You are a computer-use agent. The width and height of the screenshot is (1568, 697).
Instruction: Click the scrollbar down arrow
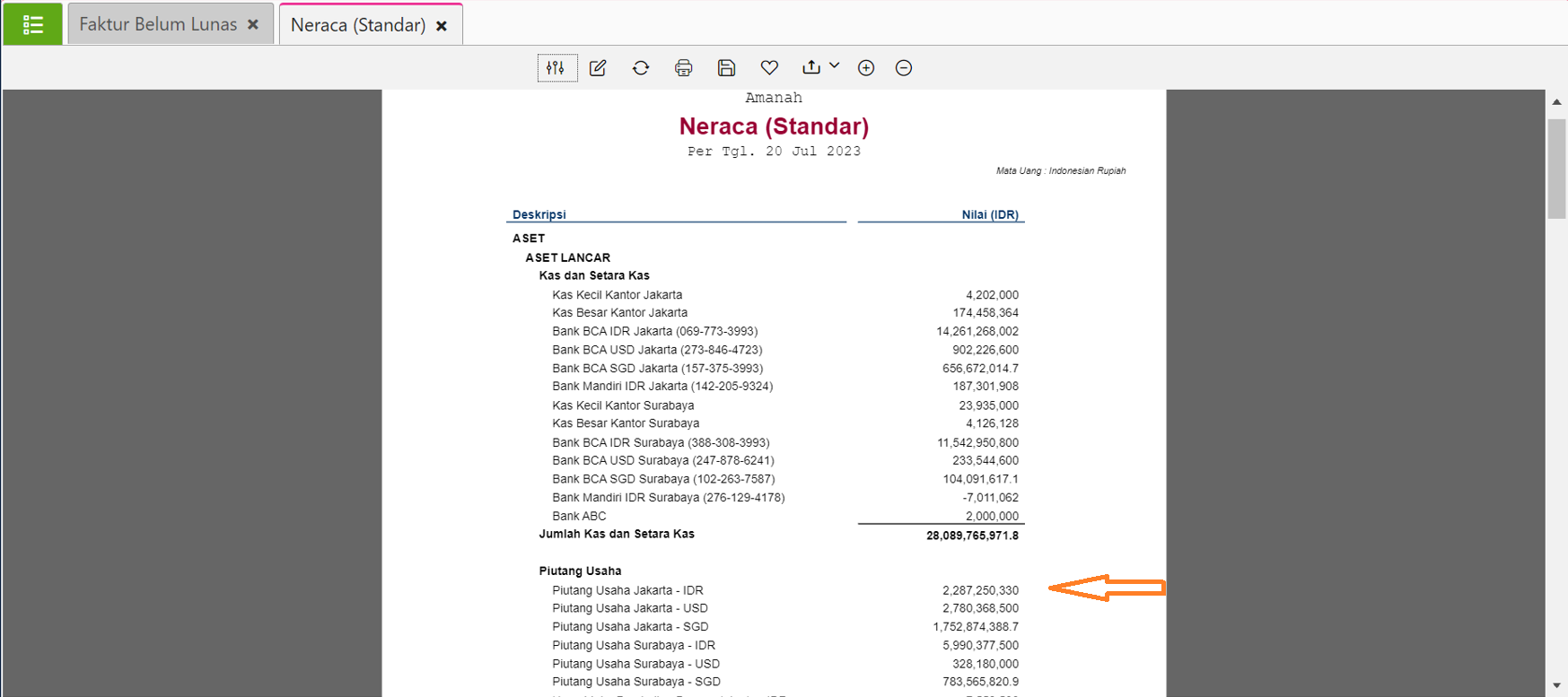coord(1556,686)
